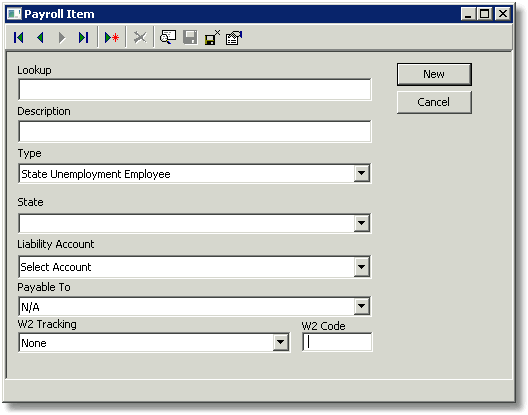The image size is (528, 415).
Task: Open the Payable To dropdown
Action: pyautogui.click(x=362, y=306)
